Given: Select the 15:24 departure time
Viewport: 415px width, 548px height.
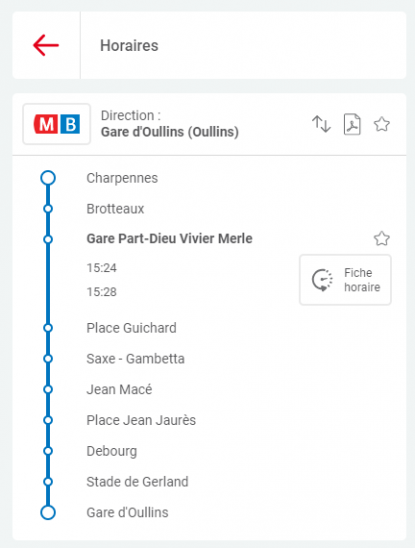Looking at the screenshot, I should (101, 268).
